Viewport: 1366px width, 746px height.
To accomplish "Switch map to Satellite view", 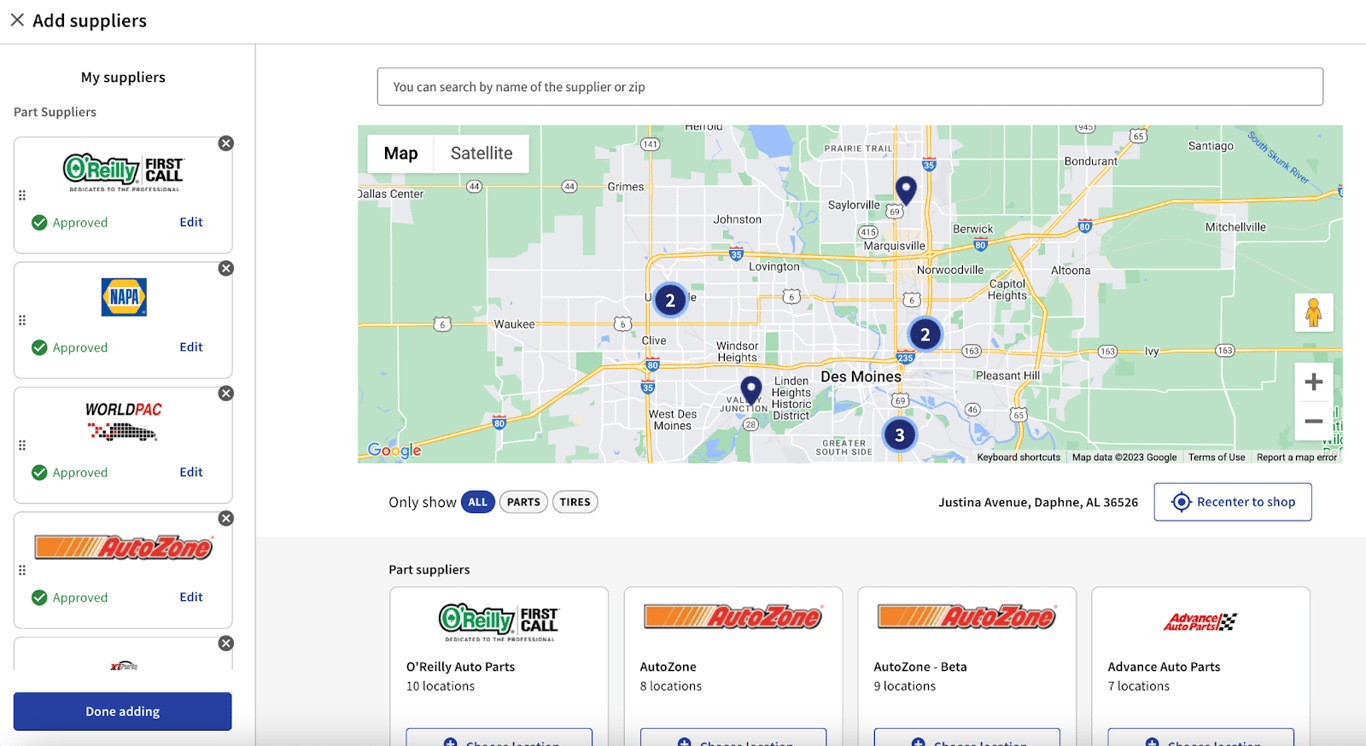I will (481, 153).
